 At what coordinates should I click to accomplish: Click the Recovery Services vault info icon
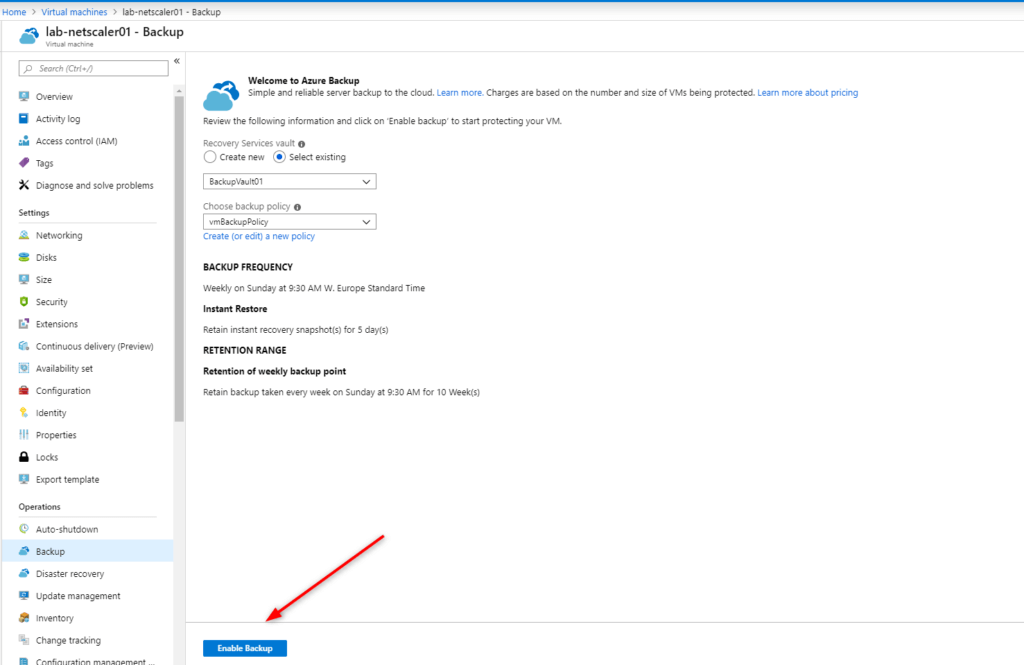click(301, 144)
